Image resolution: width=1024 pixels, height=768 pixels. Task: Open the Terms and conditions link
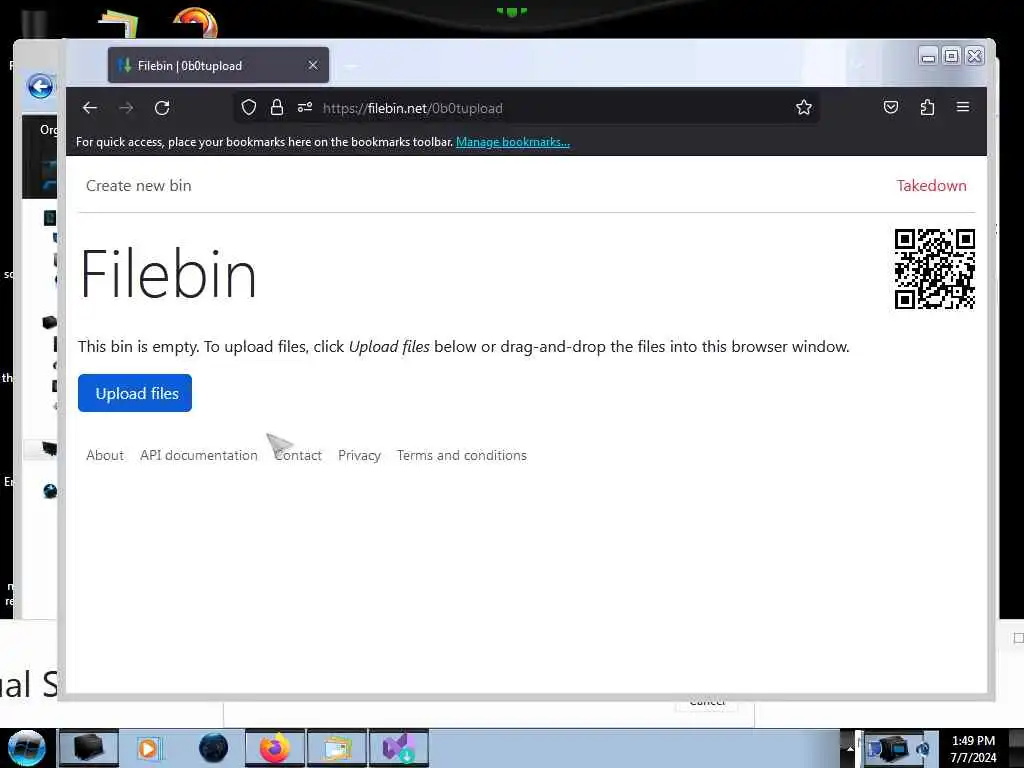pyautogui.click(x=462, y=455)
